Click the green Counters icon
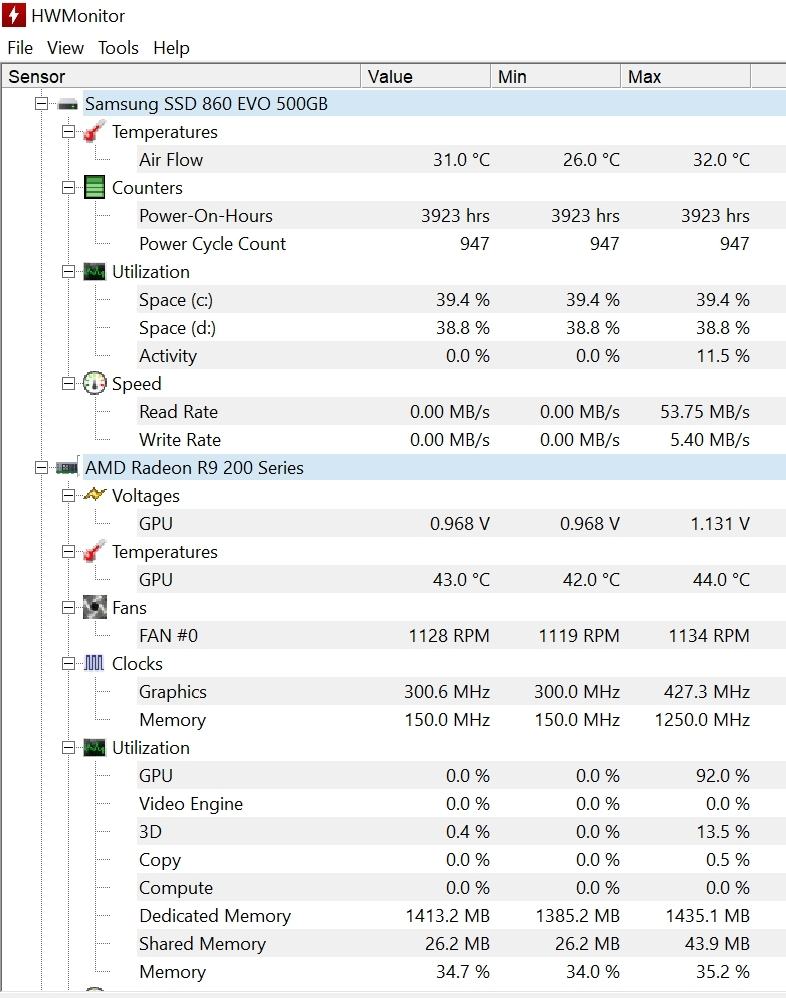Image resolution: width=786 pixels, height=998 pixels. (x=95, y=188)
